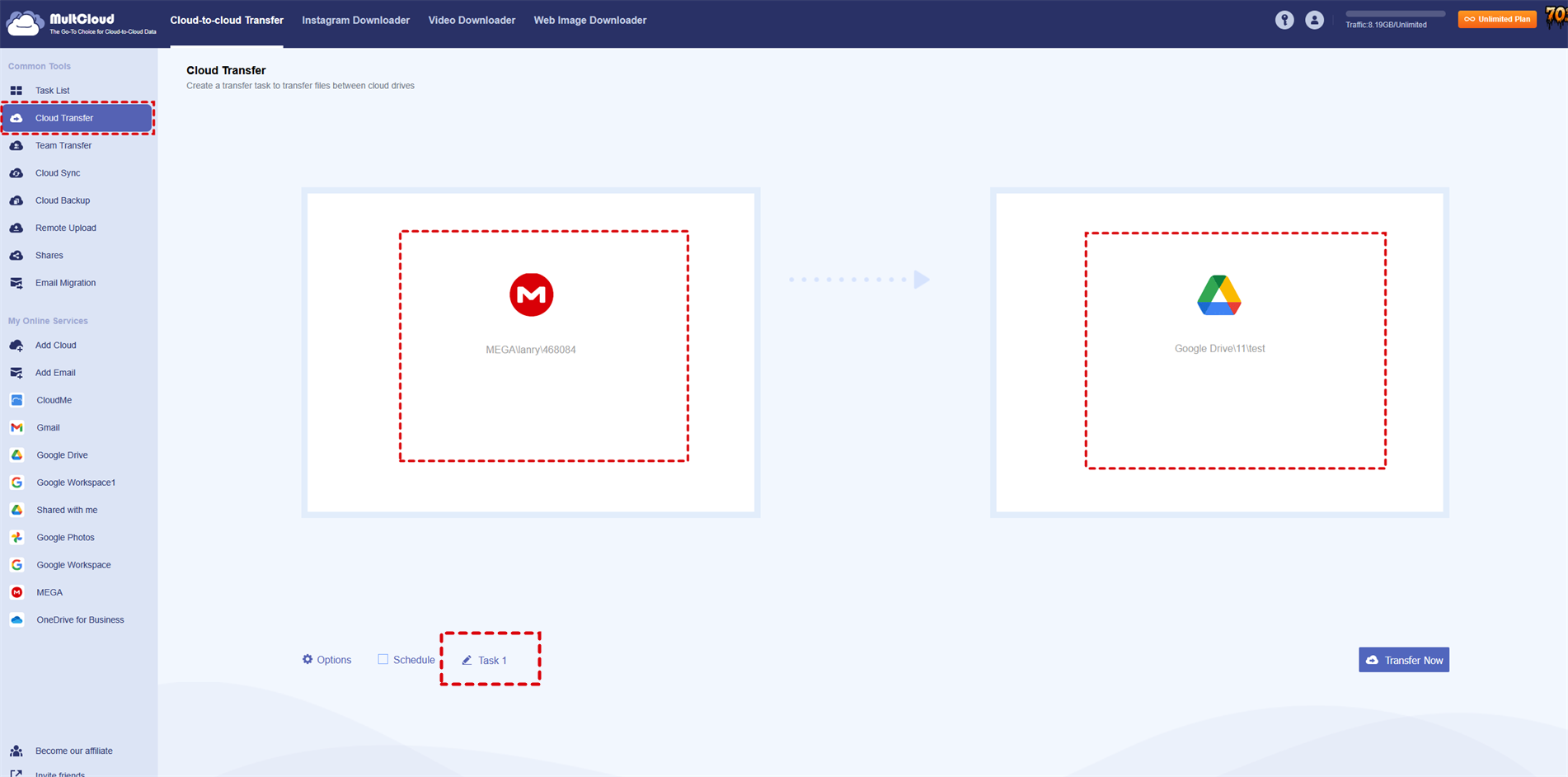Open the Instagram Downloader tab

(355, 21)
